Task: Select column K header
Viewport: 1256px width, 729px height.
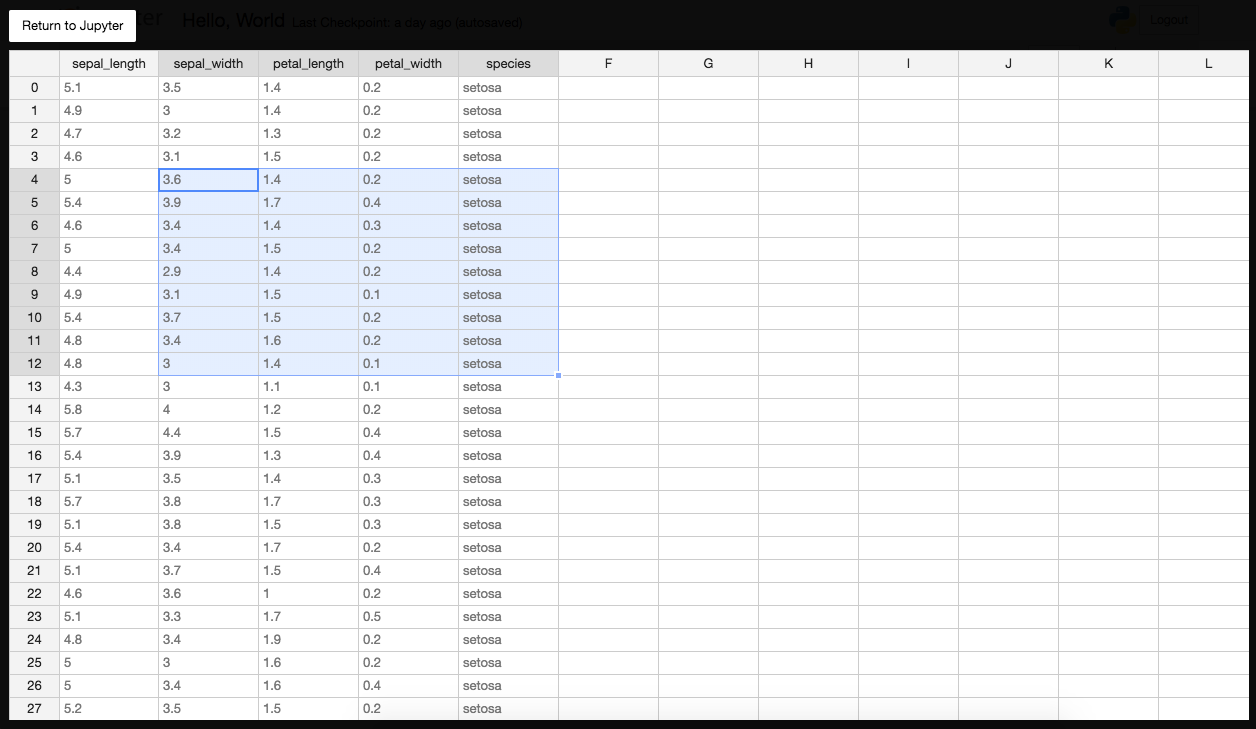Action: [1109, 64]
